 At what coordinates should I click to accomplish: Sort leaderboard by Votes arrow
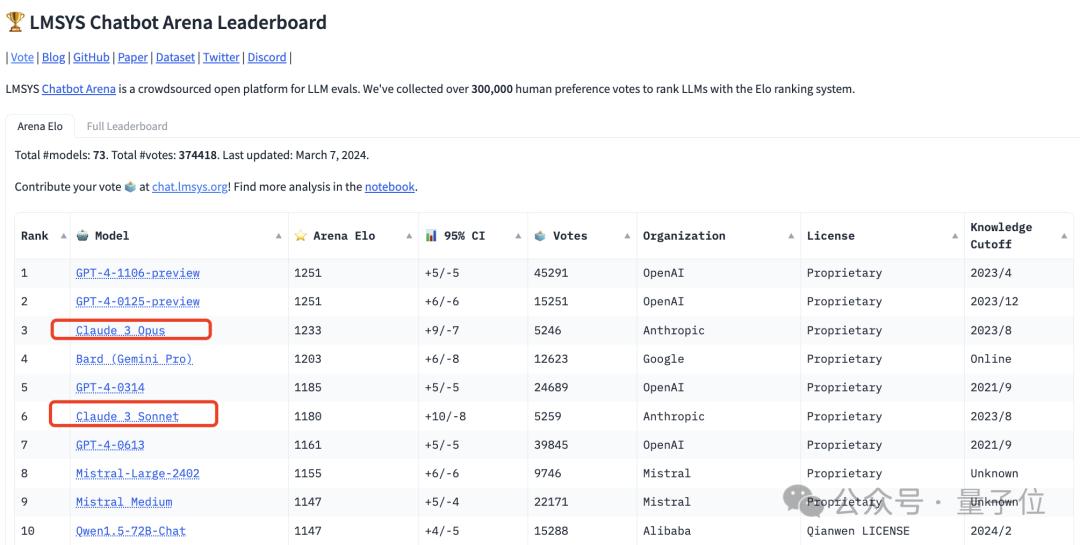point(627,236)
